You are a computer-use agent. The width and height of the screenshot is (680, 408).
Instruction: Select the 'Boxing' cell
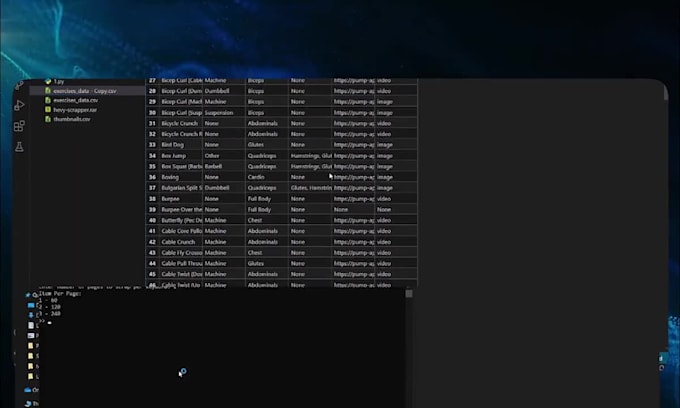(x=181, y=177)
